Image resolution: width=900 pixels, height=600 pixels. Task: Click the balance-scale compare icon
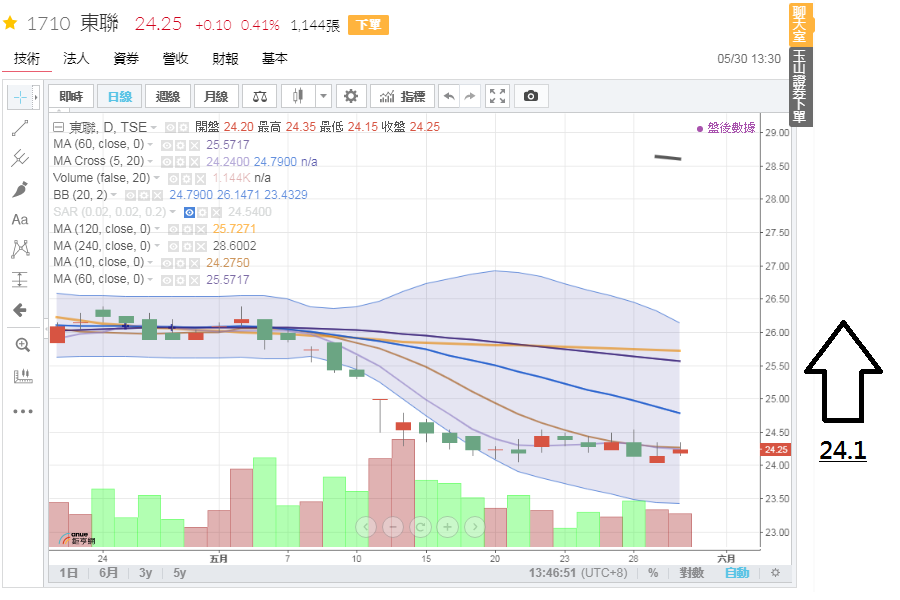coord(259,96)
